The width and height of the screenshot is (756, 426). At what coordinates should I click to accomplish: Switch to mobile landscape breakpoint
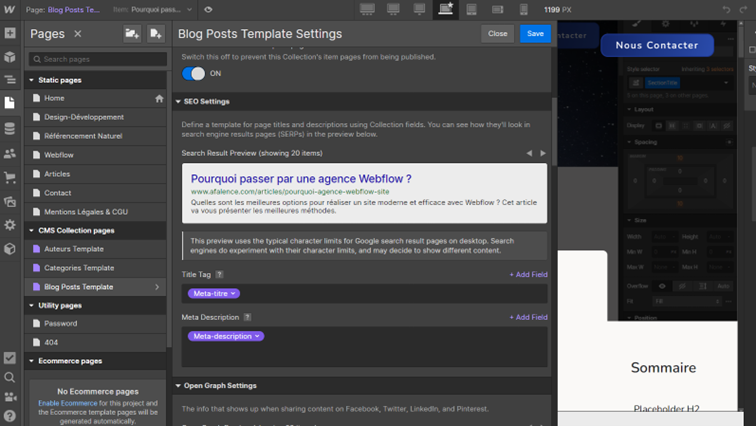point(498,9)
